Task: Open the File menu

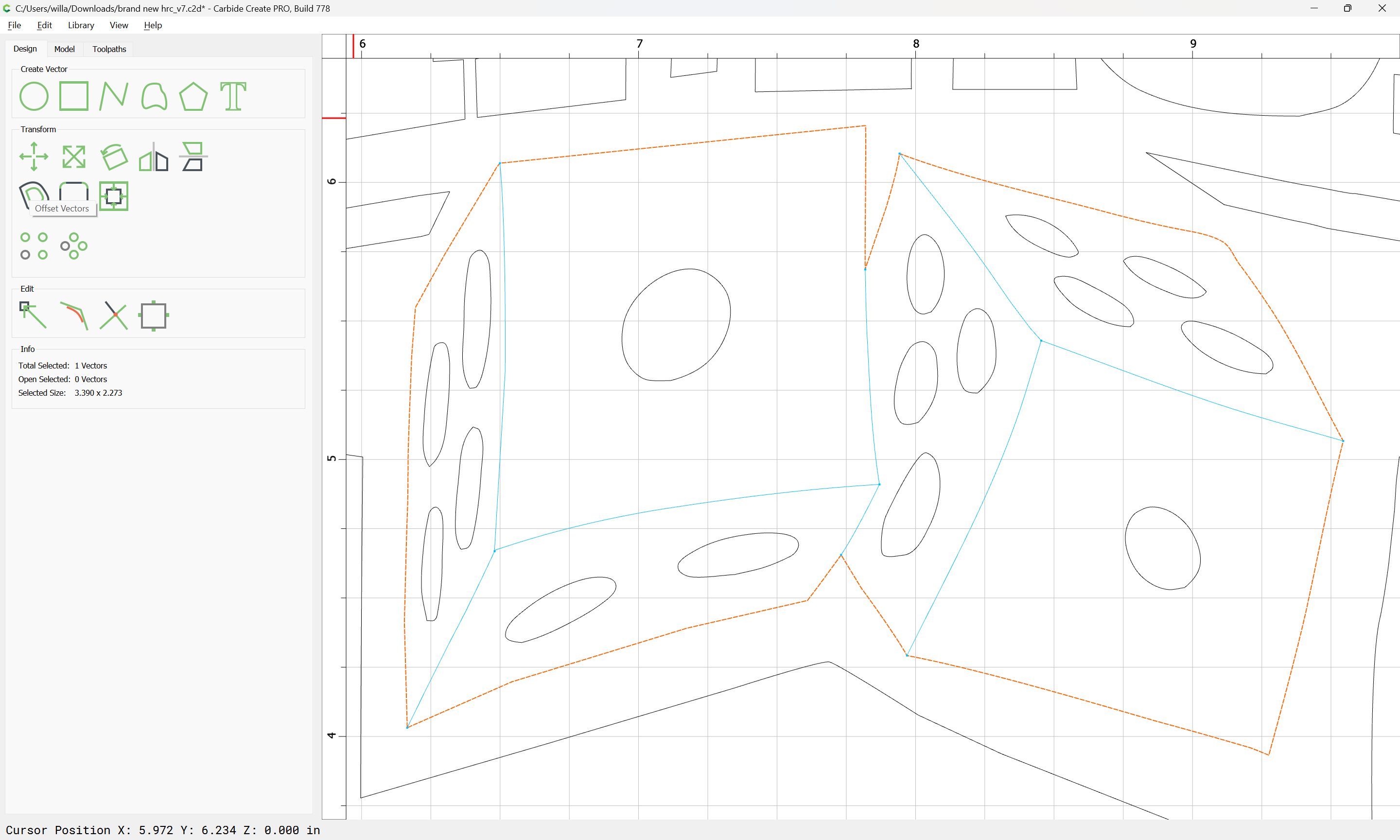Action: coord(14,25)
